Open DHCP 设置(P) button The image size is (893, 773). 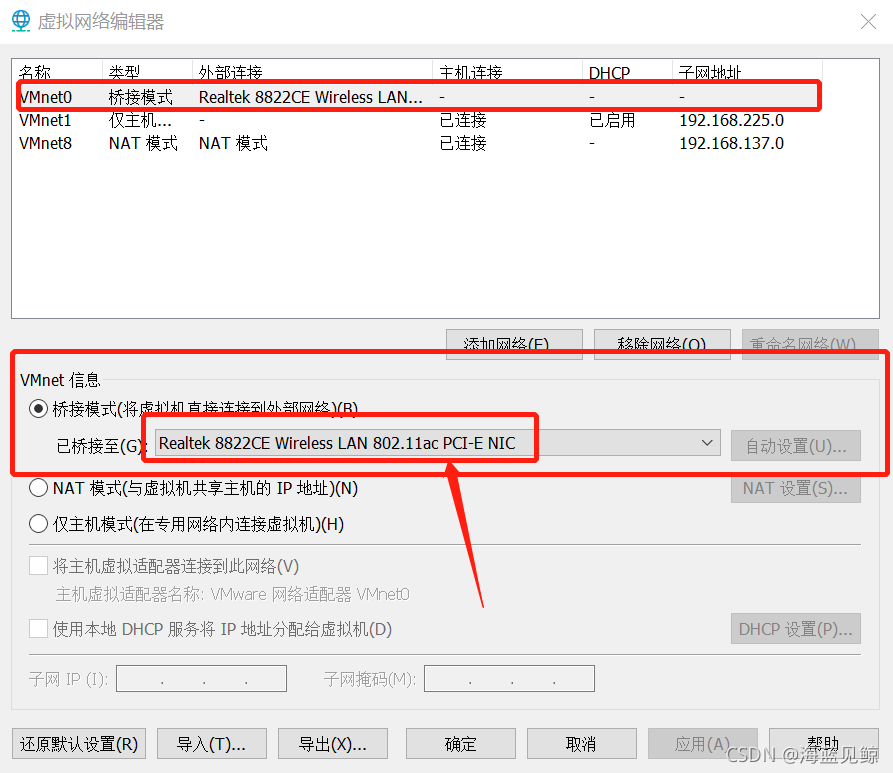click(x=796, y=629)
